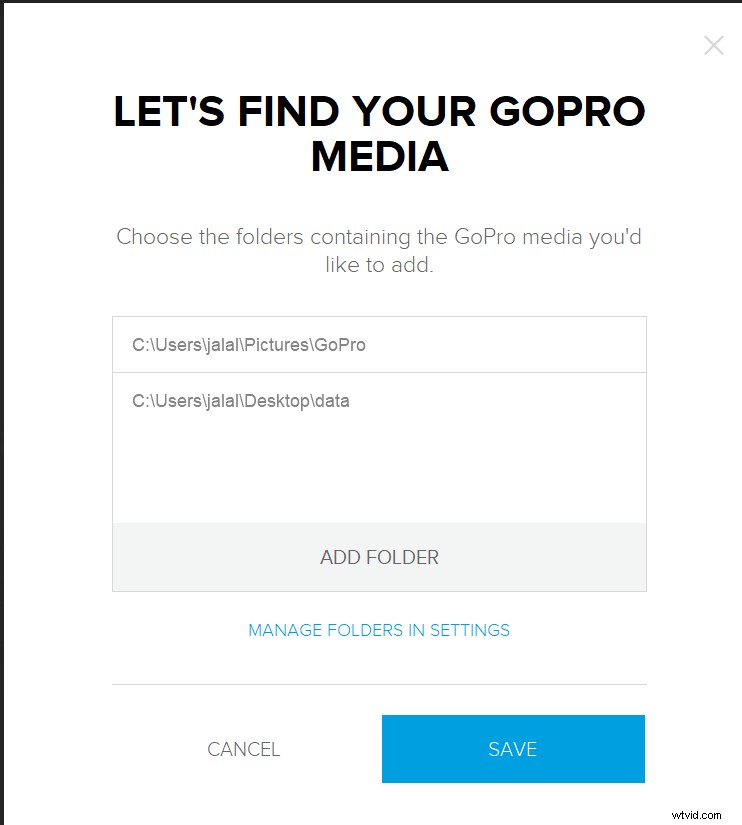Highlight the C:\Users\jalal\Pictures\GoPro row
742x825 pixels.
coord(379,344)
